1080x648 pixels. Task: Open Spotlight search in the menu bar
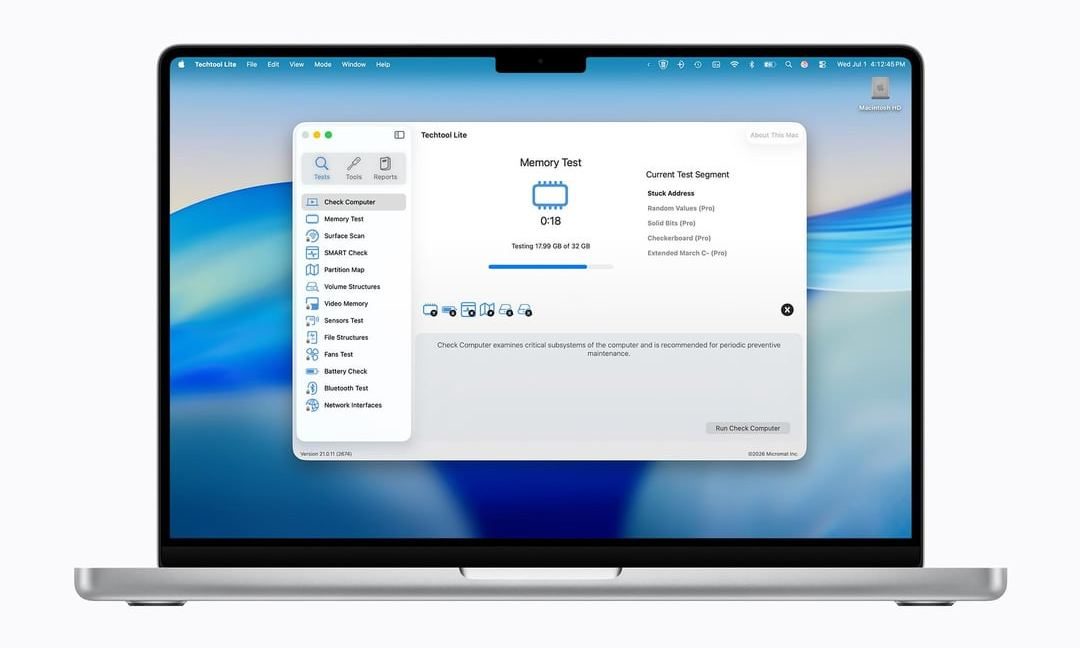788,64
